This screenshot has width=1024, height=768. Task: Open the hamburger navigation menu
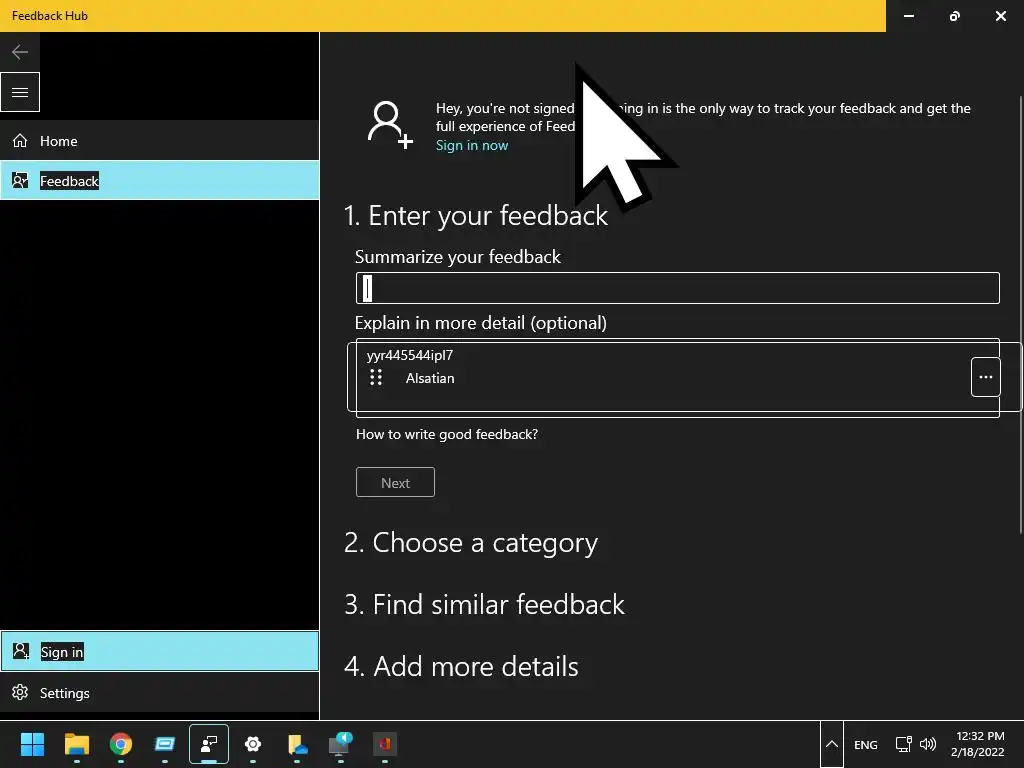coord(20,92)
